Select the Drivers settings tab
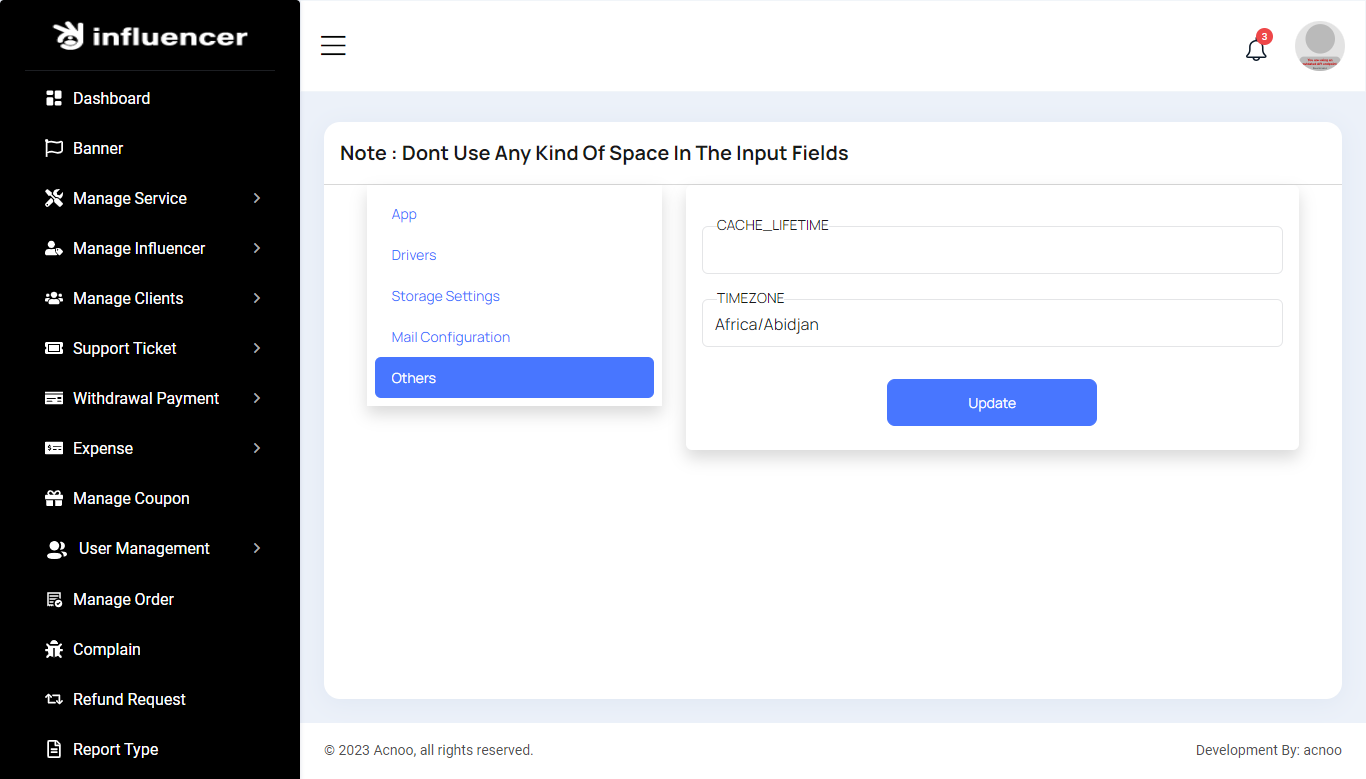1366x779 pixels. [x=414, y=255]
